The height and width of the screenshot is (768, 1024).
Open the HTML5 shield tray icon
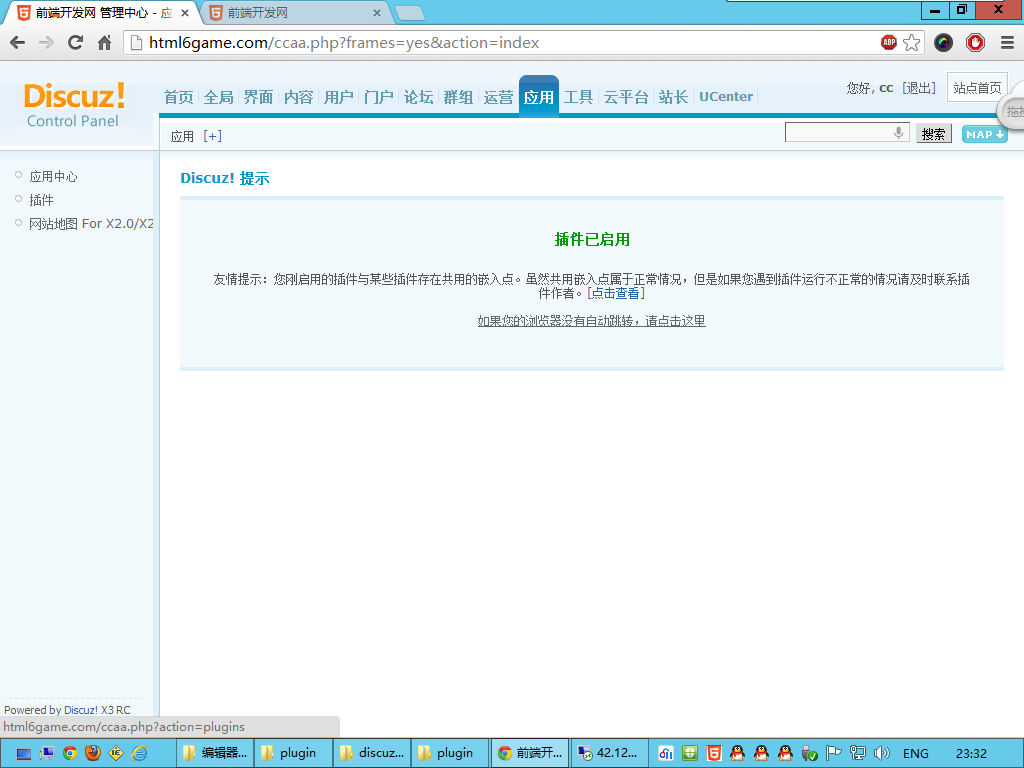[x=714, y=754]
